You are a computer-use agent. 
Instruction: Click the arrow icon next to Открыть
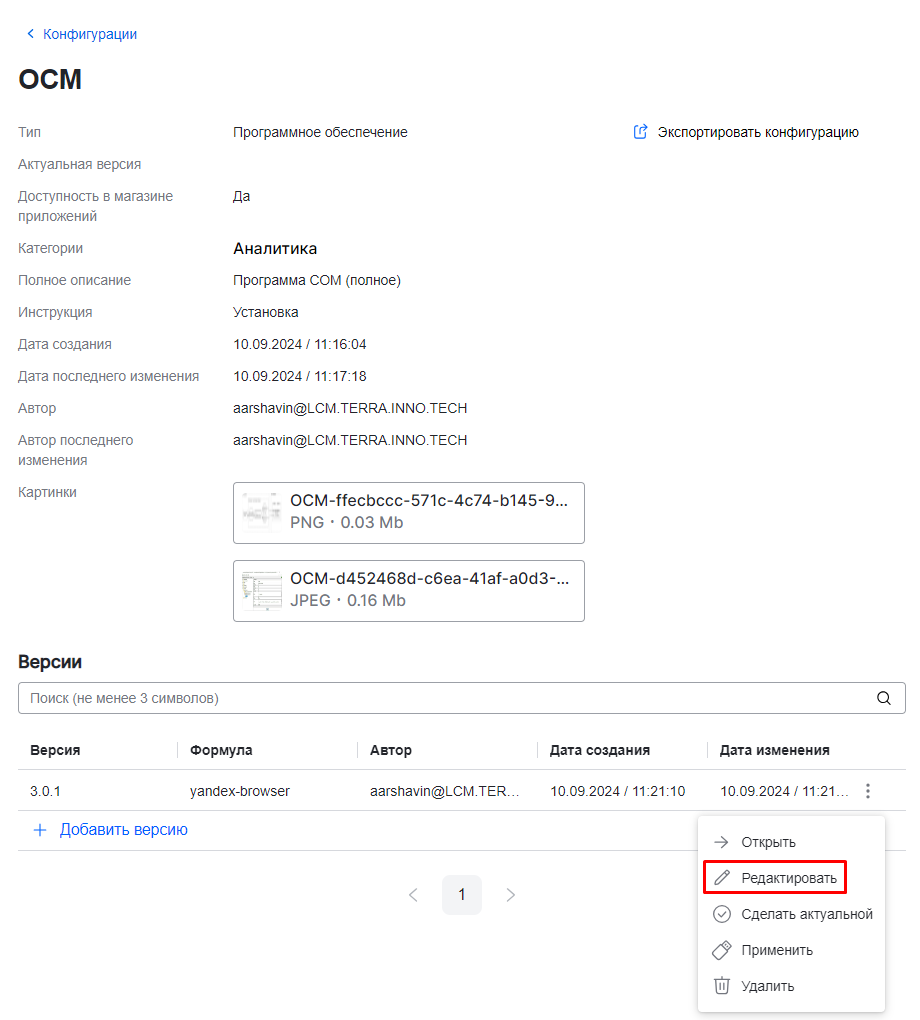[721, 842]
